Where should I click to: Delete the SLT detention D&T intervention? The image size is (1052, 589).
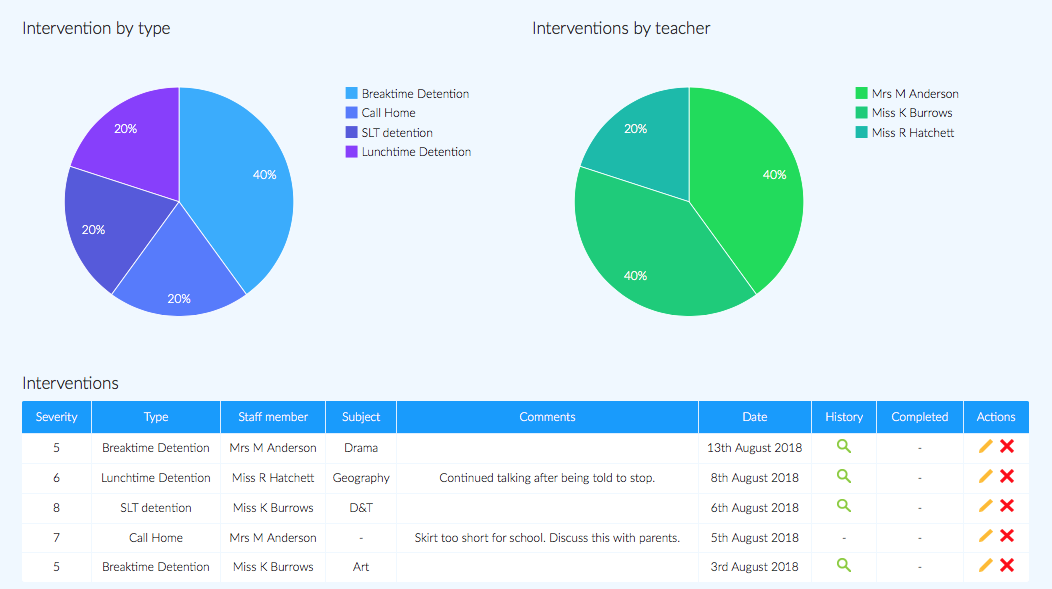pyautogui.click(x=1006, y=506)
